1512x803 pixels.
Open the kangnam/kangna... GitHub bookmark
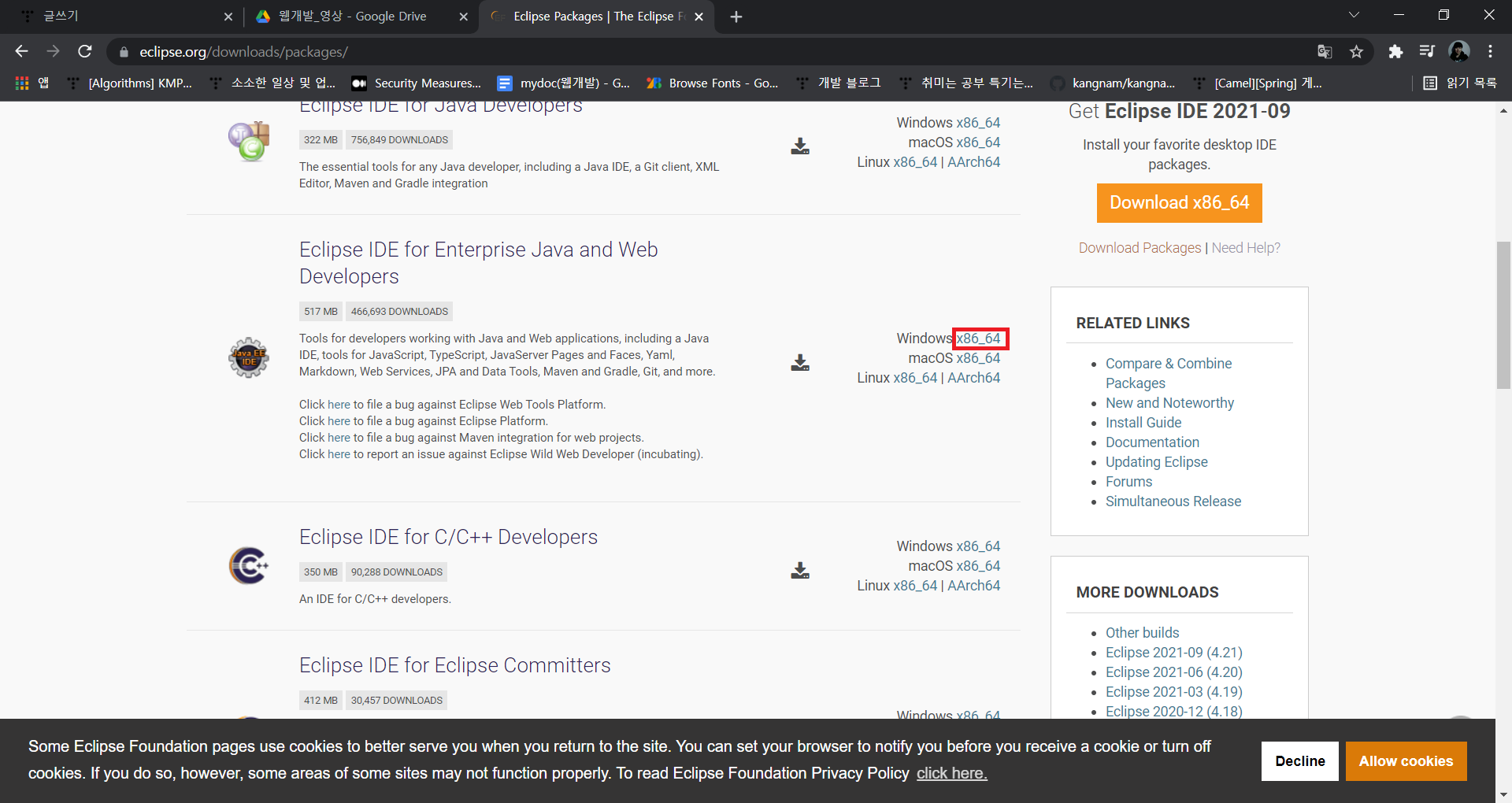click(x=1114, y=83)
